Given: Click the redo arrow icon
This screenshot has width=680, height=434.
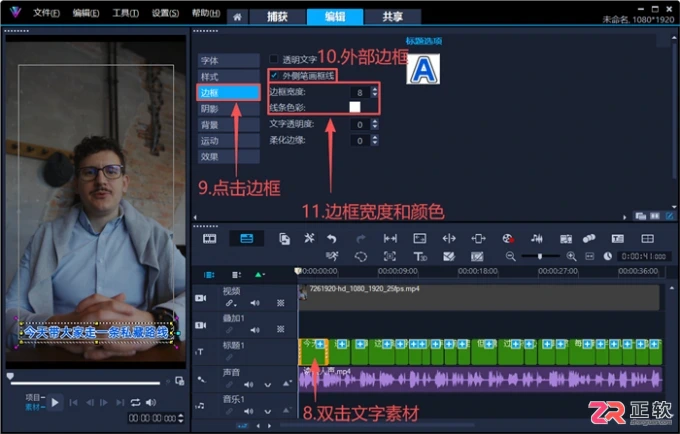Looking at the screenshot, I should tap(361, 238).
